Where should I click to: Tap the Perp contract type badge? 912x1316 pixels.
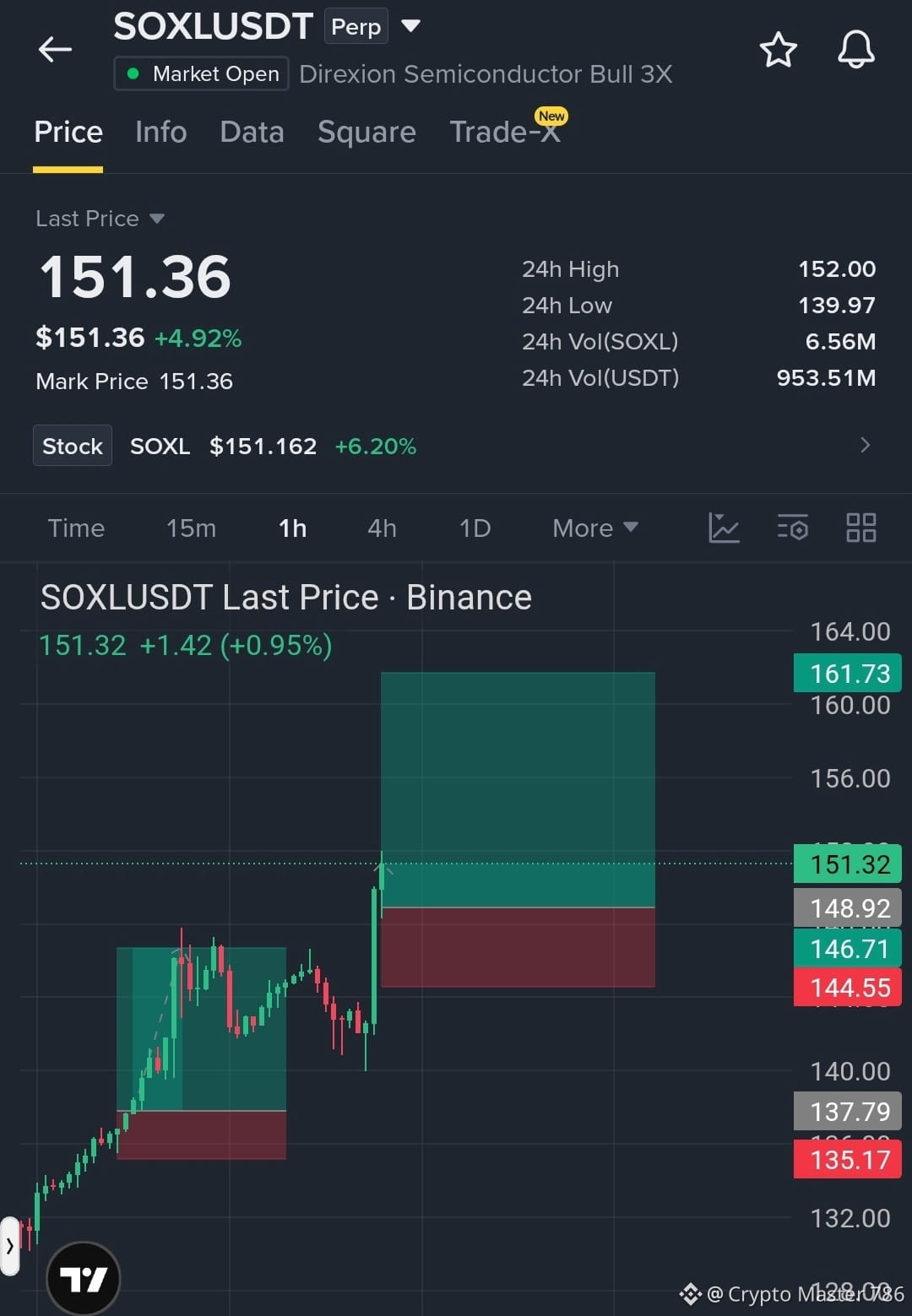tap(356, 26)
